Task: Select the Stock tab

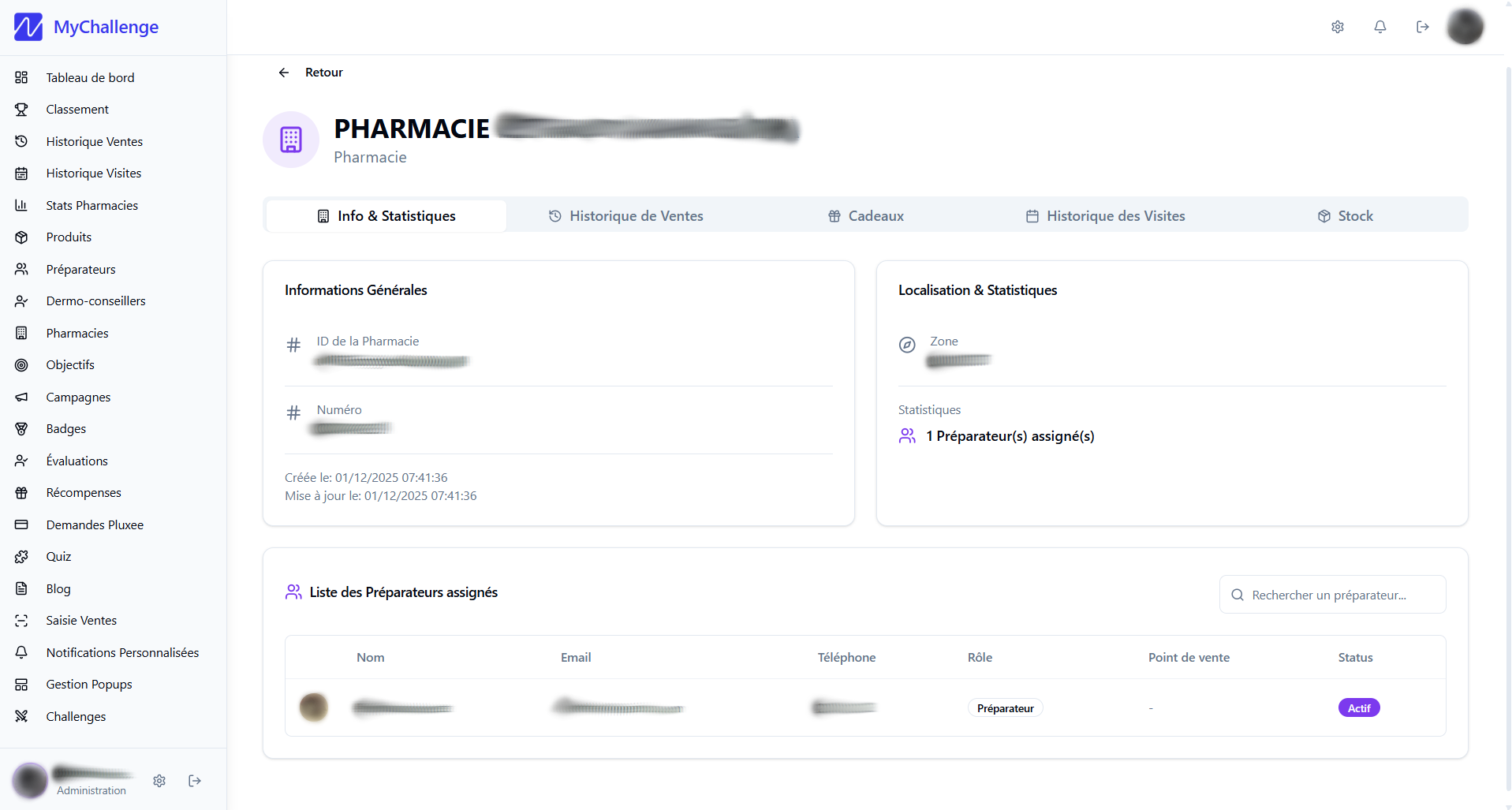Action: pyautogui.click(x=1345, y=216)
